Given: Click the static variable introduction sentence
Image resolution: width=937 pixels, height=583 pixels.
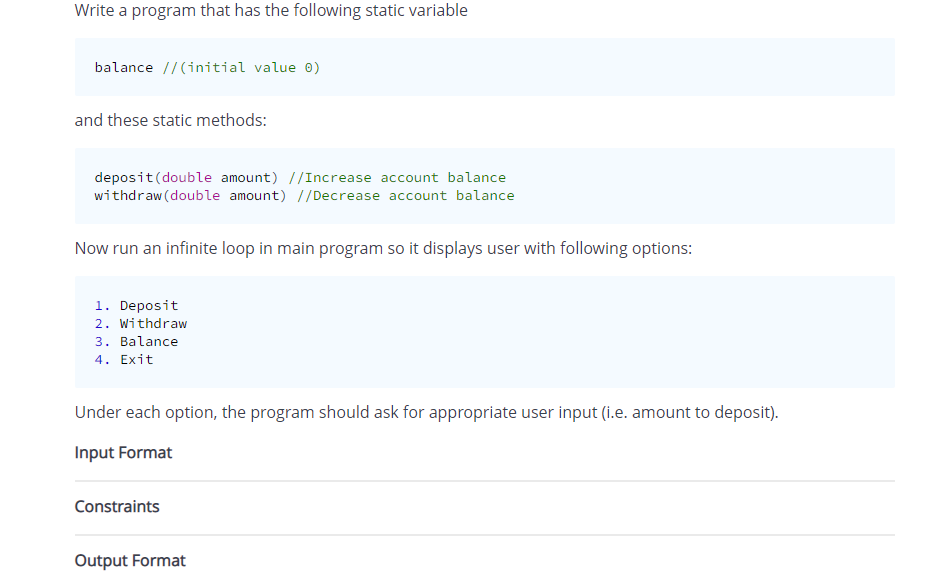Looking at the screenshot, I should coord(270,10).
